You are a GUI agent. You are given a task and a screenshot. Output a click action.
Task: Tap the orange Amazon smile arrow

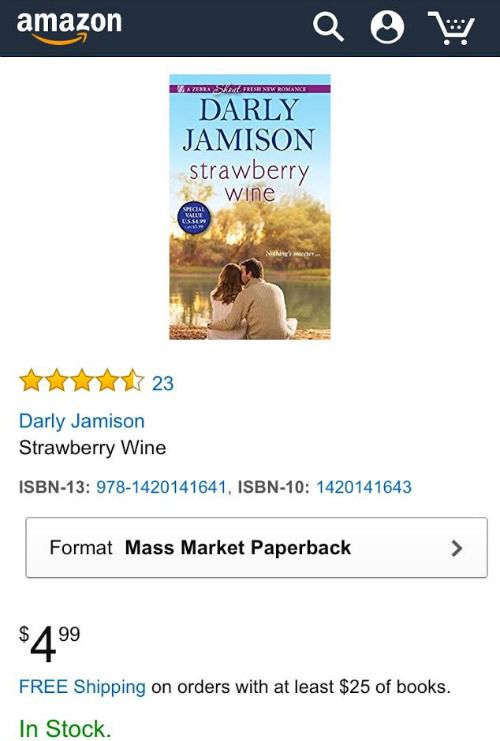pos(60,39)
